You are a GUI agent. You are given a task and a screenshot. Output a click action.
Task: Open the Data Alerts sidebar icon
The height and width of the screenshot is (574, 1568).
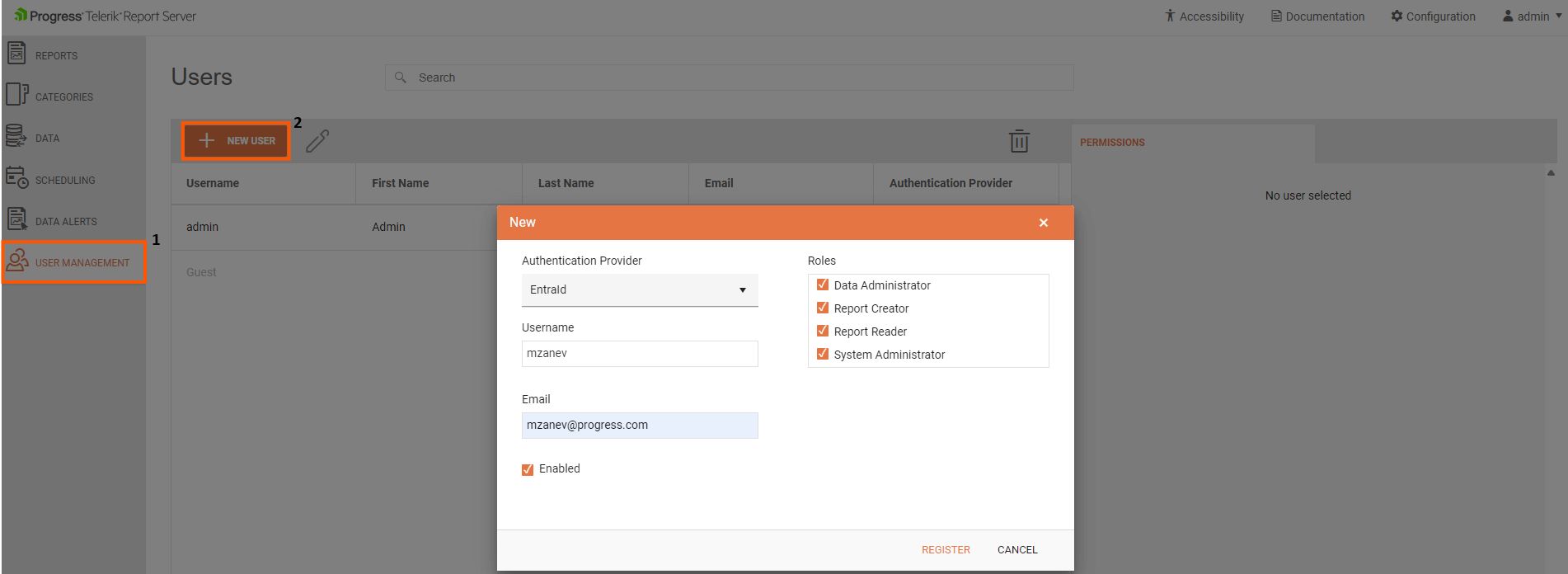coord(16,219)
